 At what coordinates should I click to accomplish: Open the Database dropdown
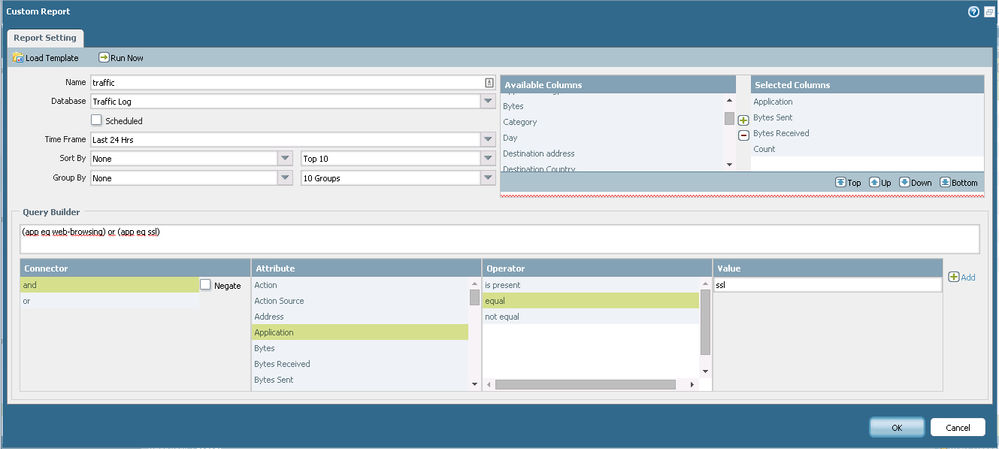[x=487, y=101]
